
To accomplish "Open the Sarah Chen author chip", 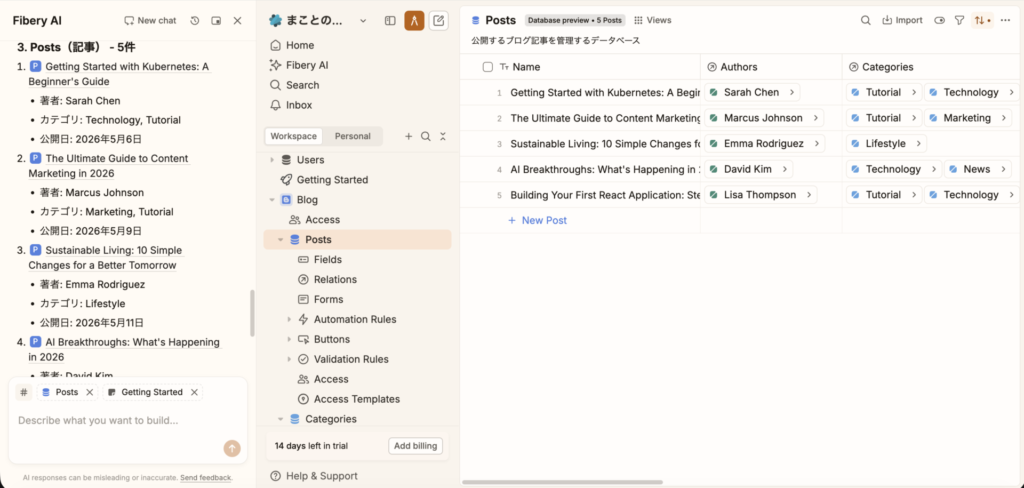I will tap(752, 93).
